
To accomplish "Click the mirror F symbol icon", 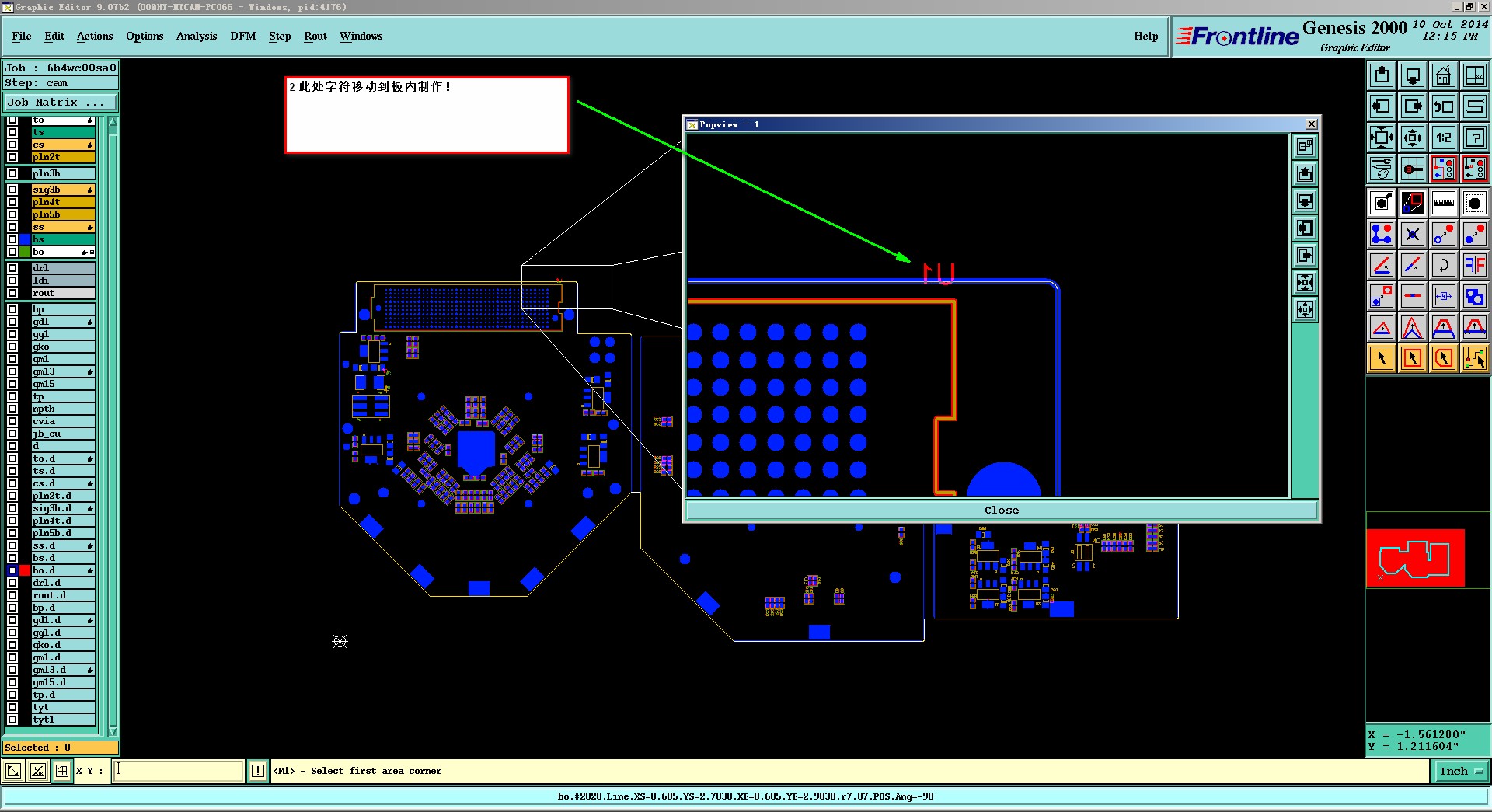I will [x=1475, y=265].
